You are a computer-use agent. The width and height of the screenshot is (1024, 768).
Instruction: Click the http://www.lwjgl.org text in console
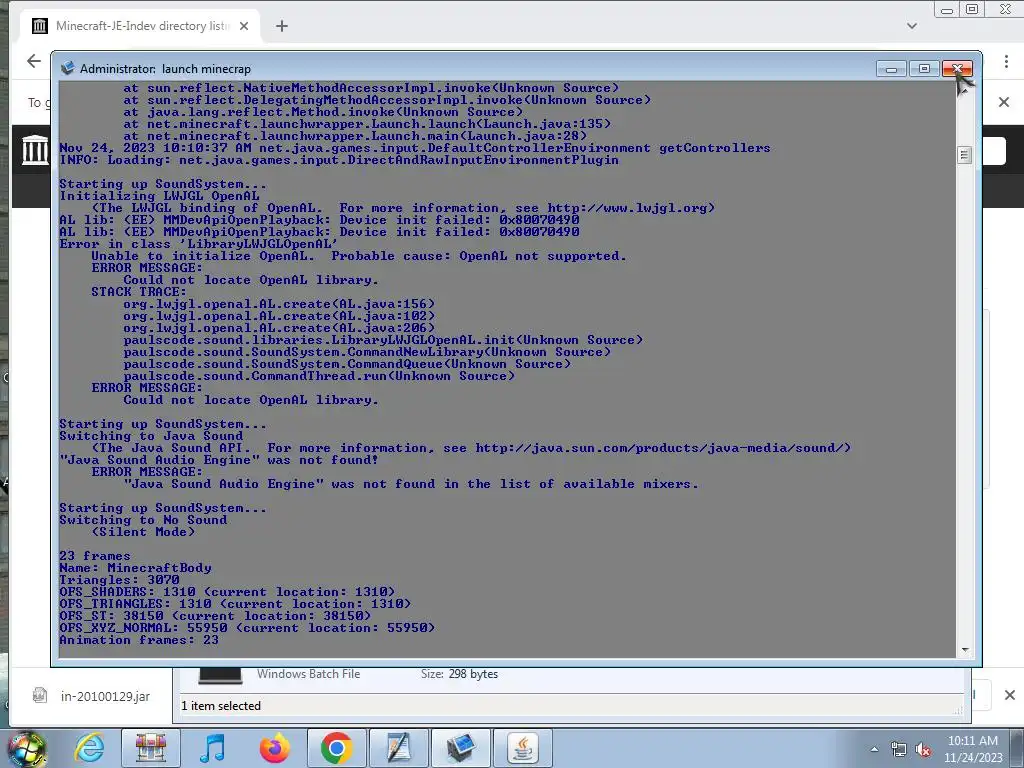point(626,208)
